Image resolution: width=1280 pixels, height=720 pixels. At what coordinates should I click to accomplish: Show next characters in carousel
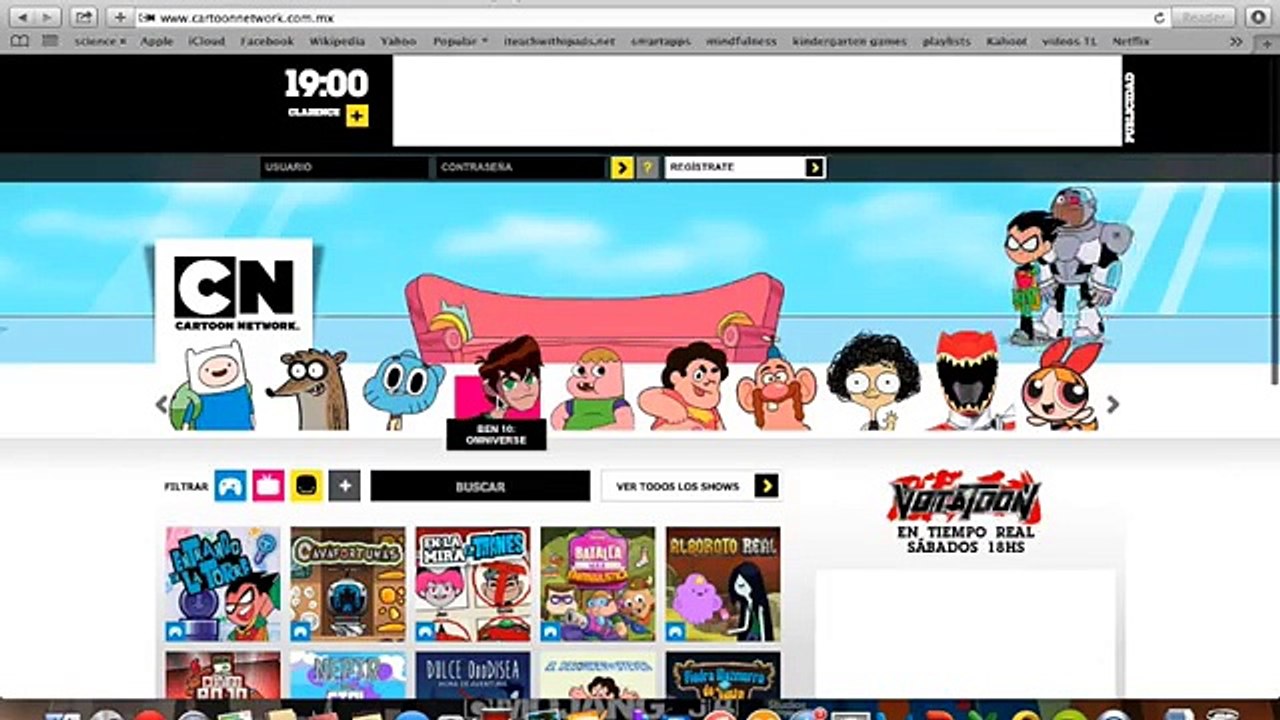click(1112, 405)
